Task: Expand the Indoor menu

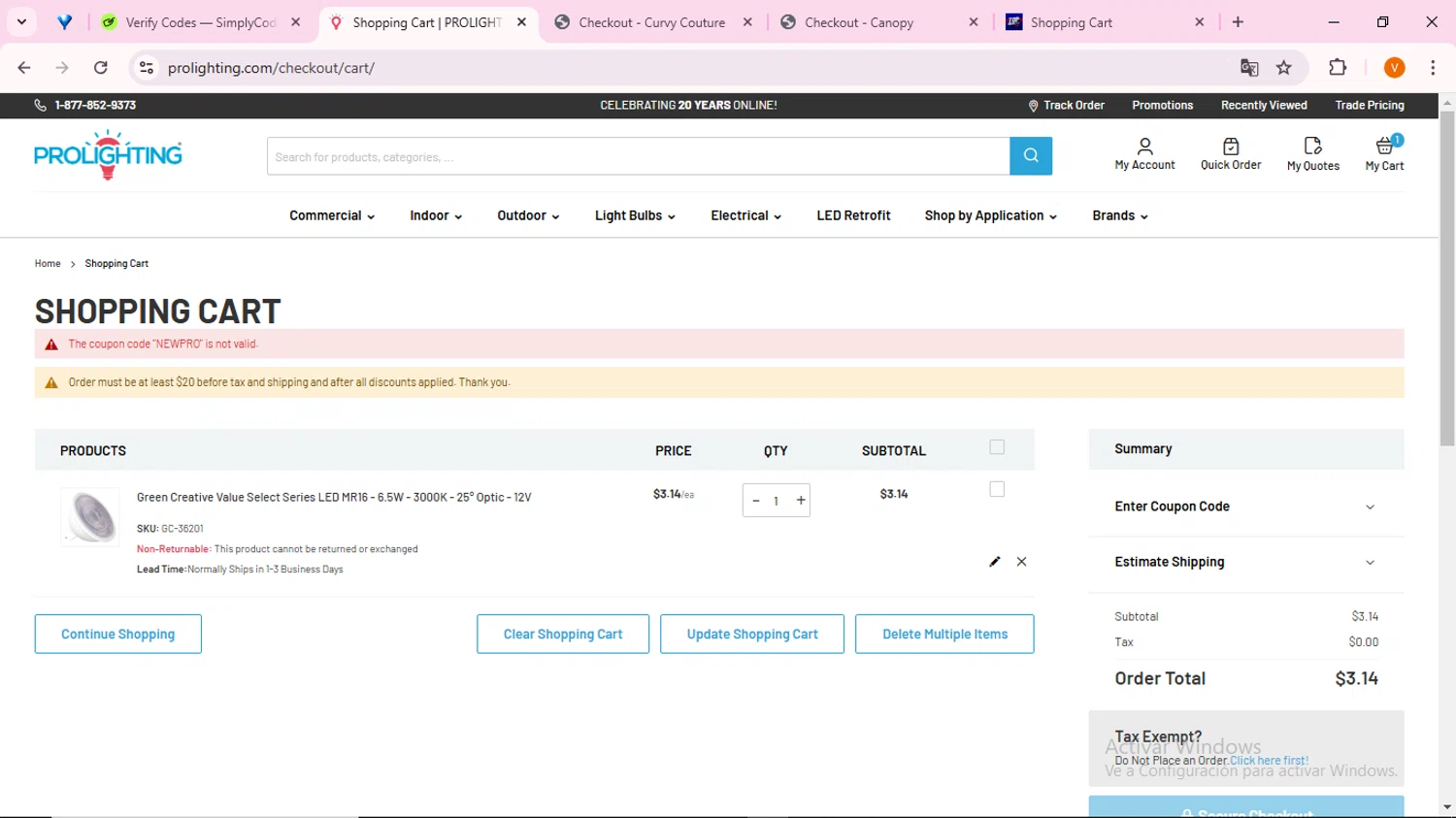Action: (436, 215)
